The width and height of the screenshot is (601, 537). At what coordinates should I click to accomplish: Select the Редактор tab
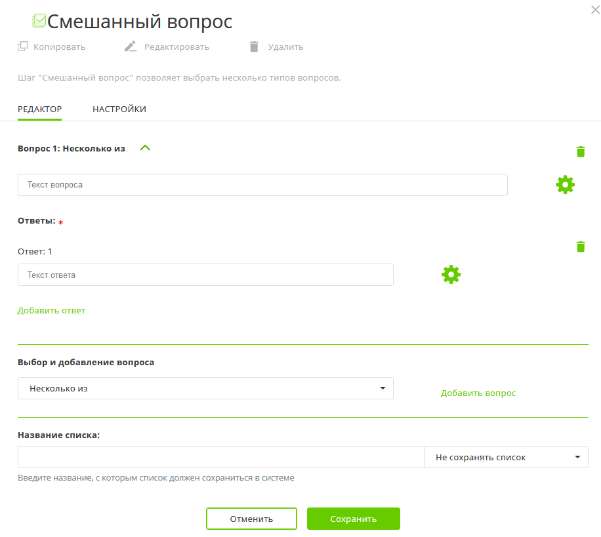40,109
